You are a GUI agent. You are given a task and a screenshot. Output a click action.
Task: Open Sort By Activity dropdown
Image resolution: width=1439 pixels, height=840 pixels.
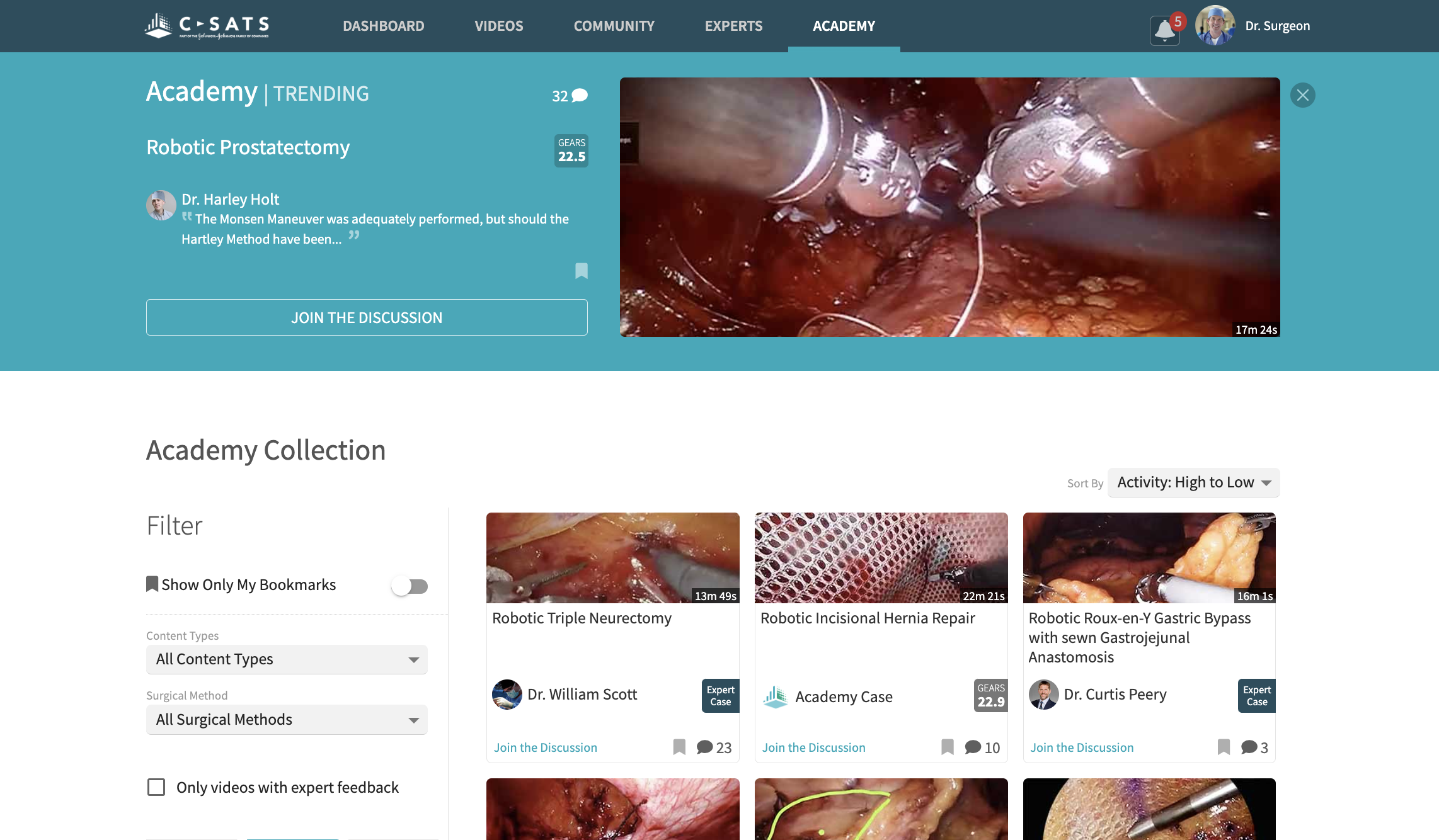(x=1193, y=482)
